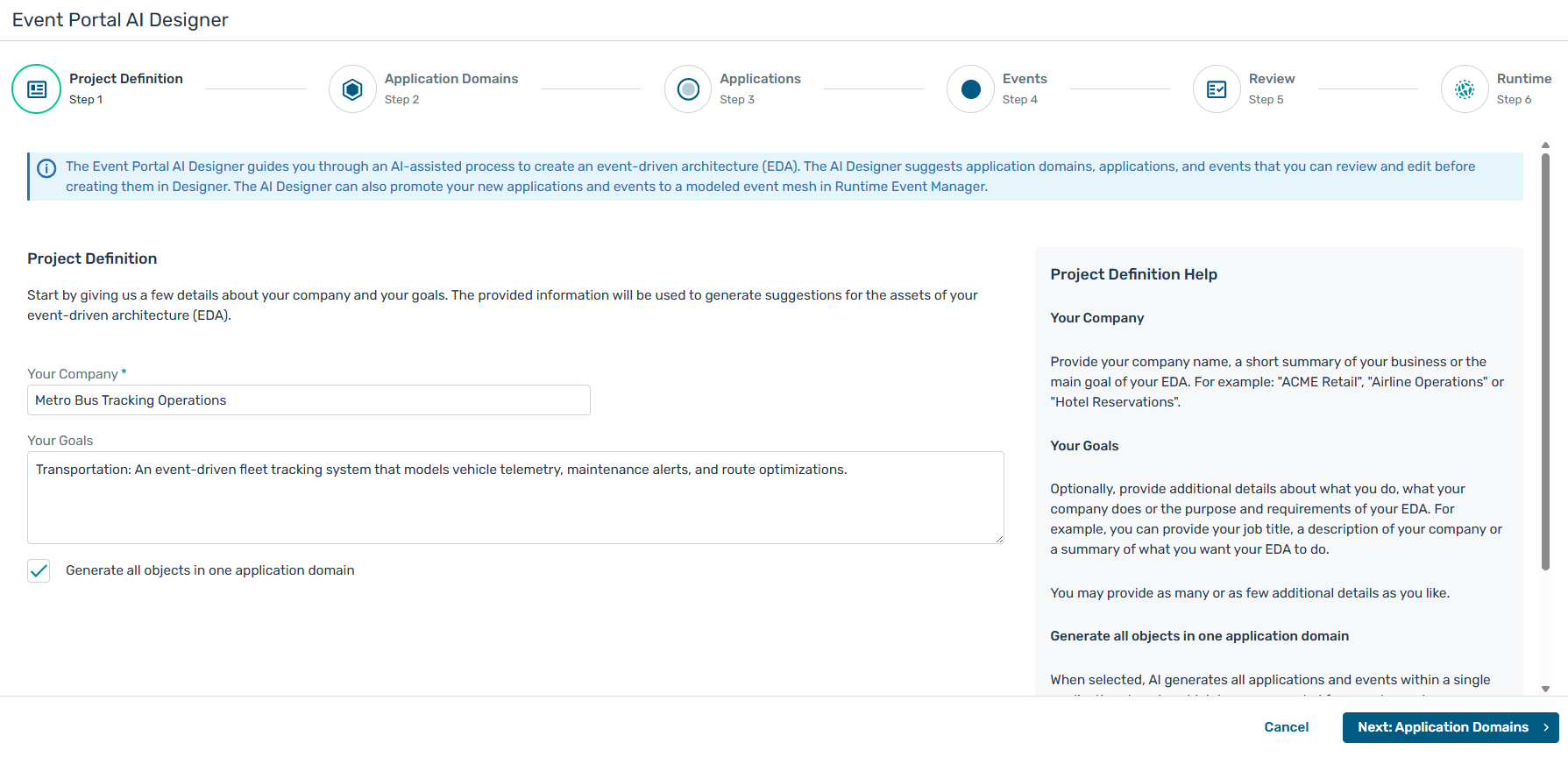Screen dimensions: 1568x757
Task: Click Next: Application Domains button
Action: 1442,727
